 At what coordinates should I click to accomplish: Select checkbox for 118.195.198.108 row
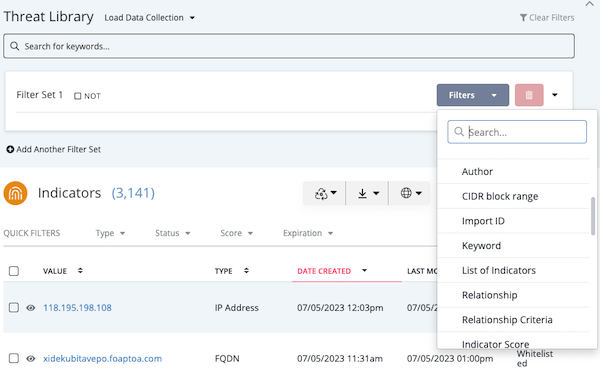tap(14, 307)
